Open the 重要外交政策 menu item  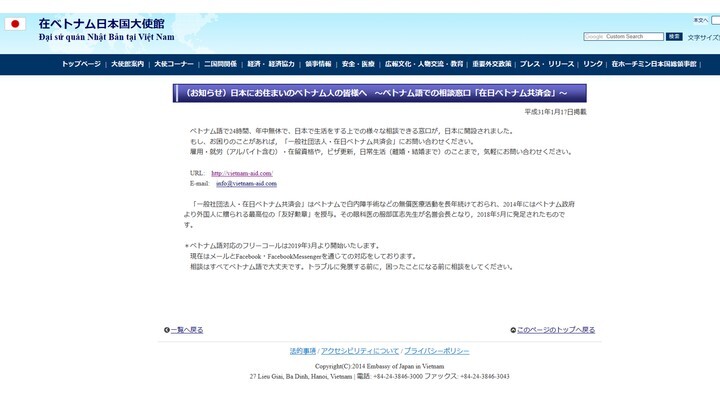point(492,64)
